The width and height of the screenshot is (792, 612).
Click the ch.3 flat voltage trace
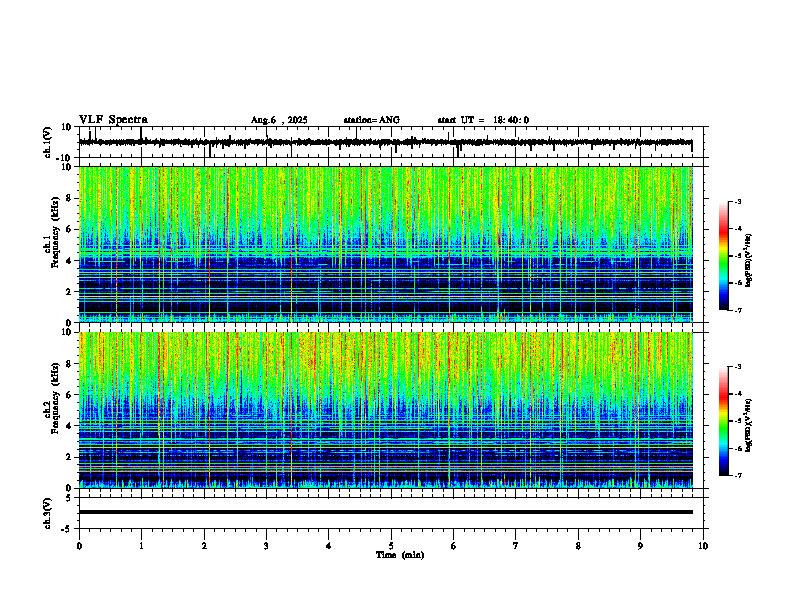pyautogui.click(x=386, y=512)
